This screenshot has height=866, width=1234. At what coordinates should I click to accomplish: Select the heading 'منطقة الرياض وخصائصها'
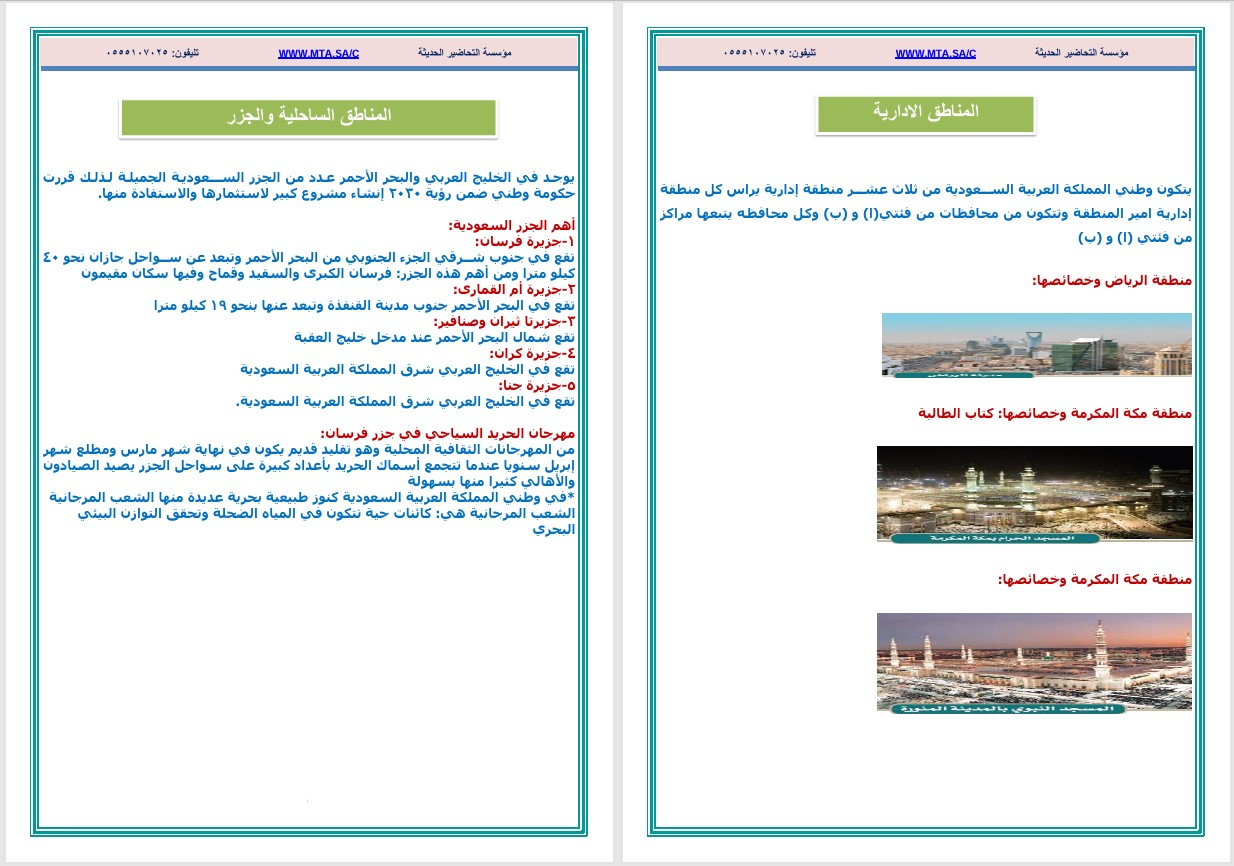click(x=1108, y=280)
